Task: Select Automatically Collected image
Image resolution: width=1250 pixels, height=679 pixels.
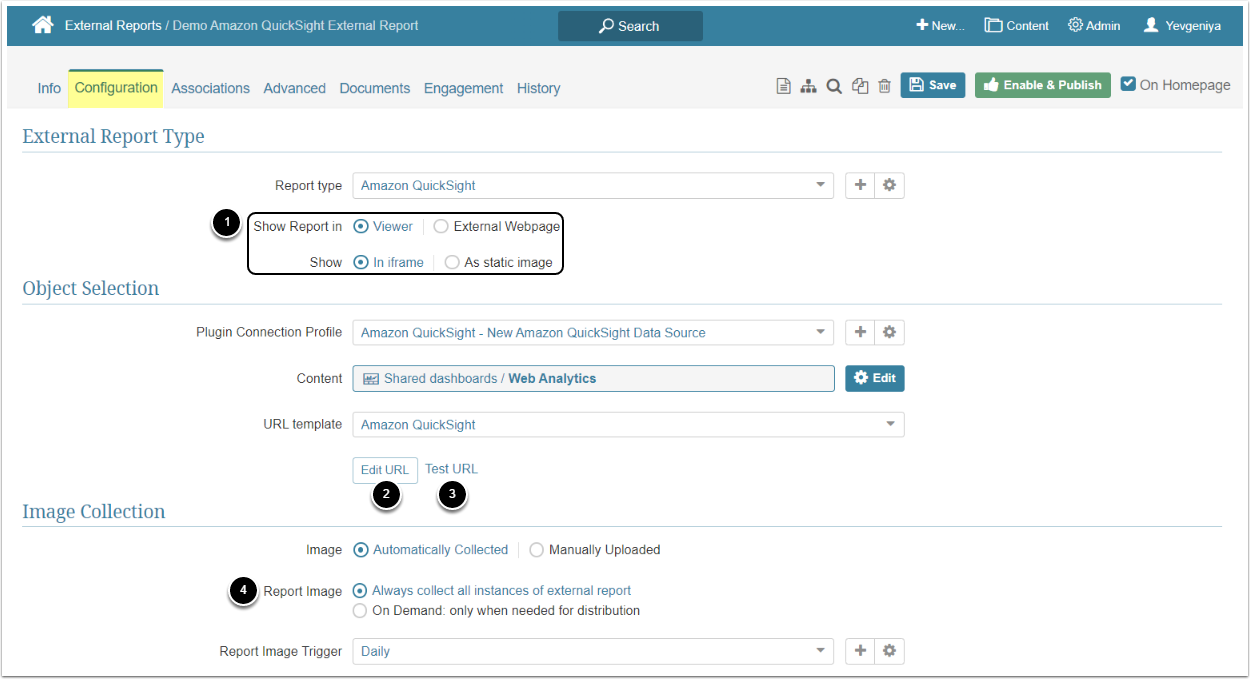Action: (362, 550)
